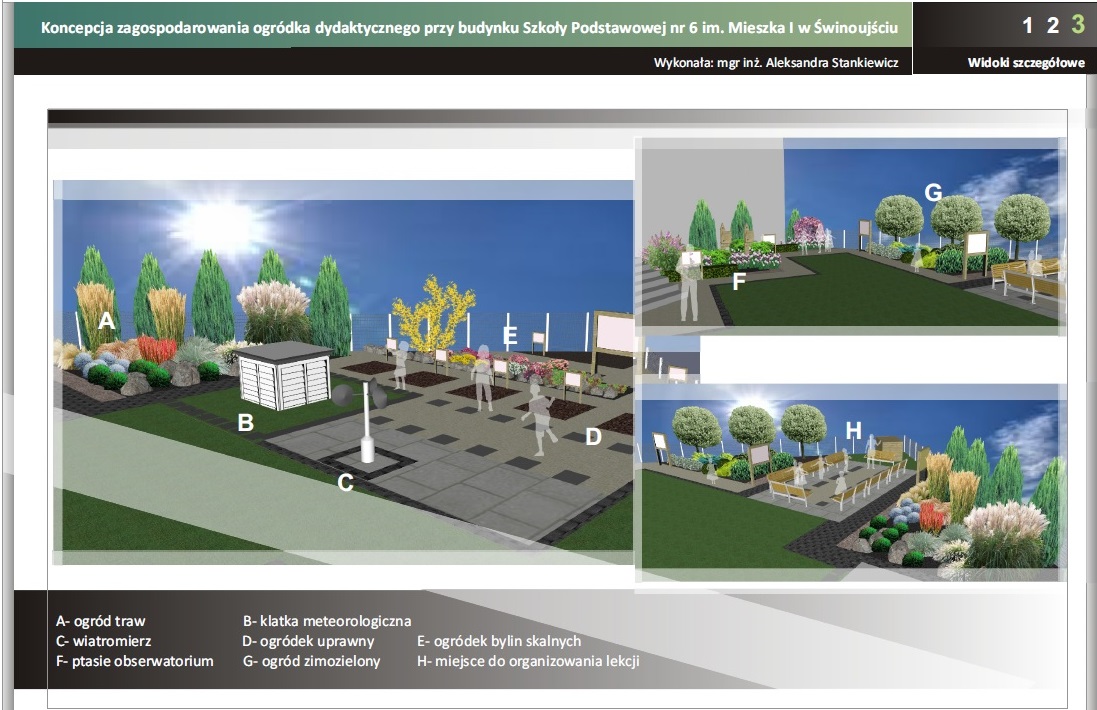Click legend entry 'E- ogródek bylin skalnych'
1097x710 pixels.
click(499, 641)
